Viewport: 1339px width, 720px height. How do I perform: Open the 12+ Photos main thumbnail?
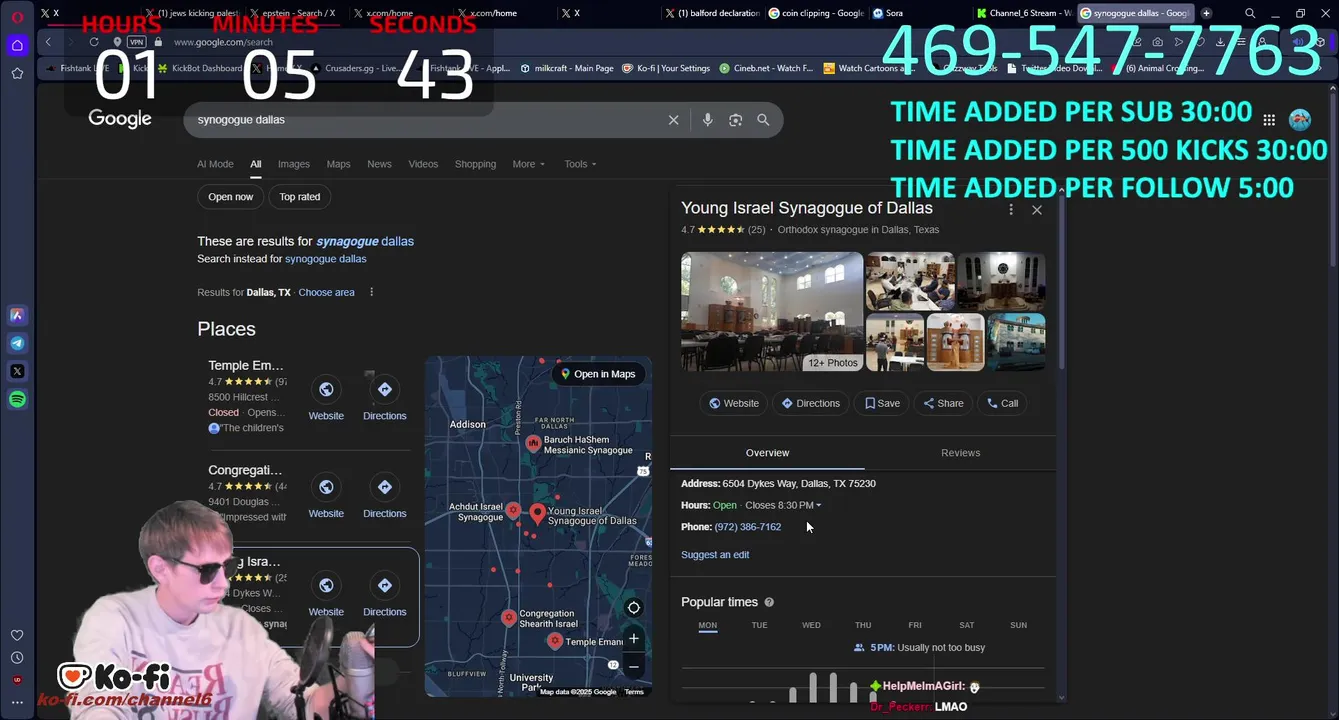772,312
